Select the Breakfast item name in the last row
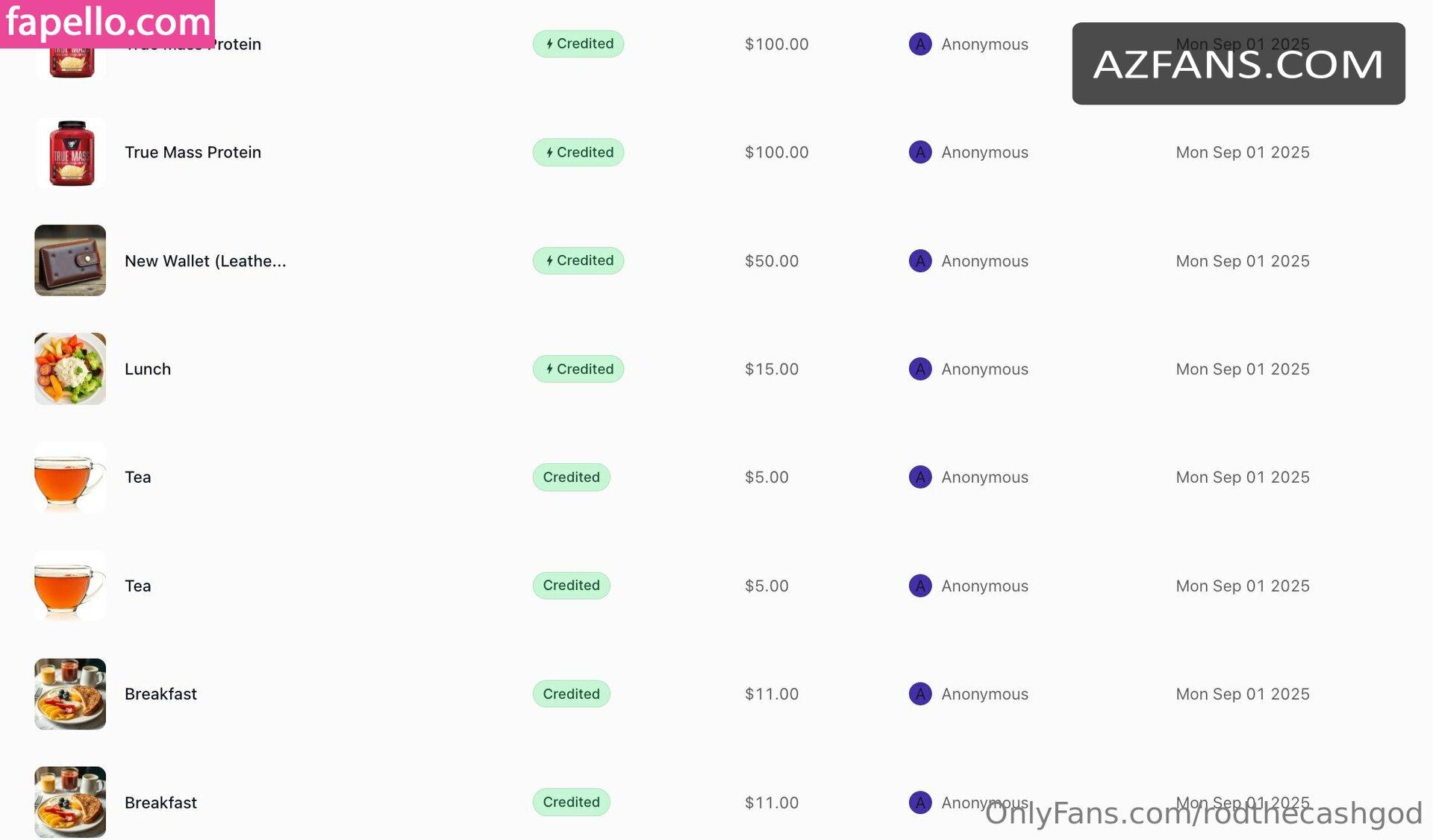 click(x=160, y=802)
